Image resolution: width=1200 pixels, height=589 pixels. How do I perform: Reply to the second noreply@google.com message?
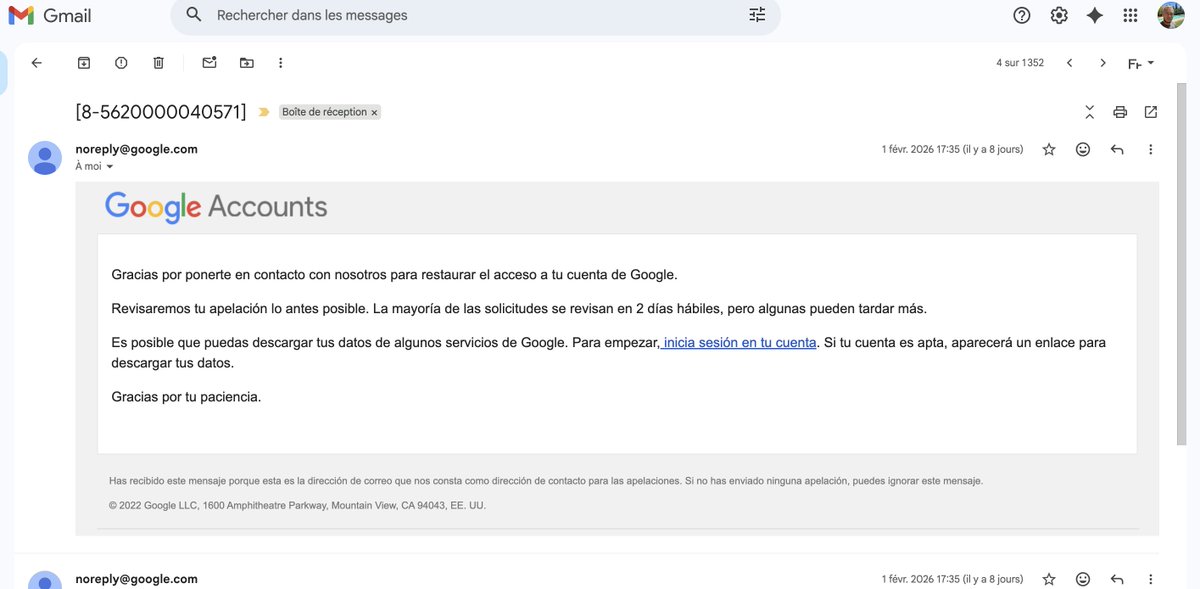point(1117,579)
